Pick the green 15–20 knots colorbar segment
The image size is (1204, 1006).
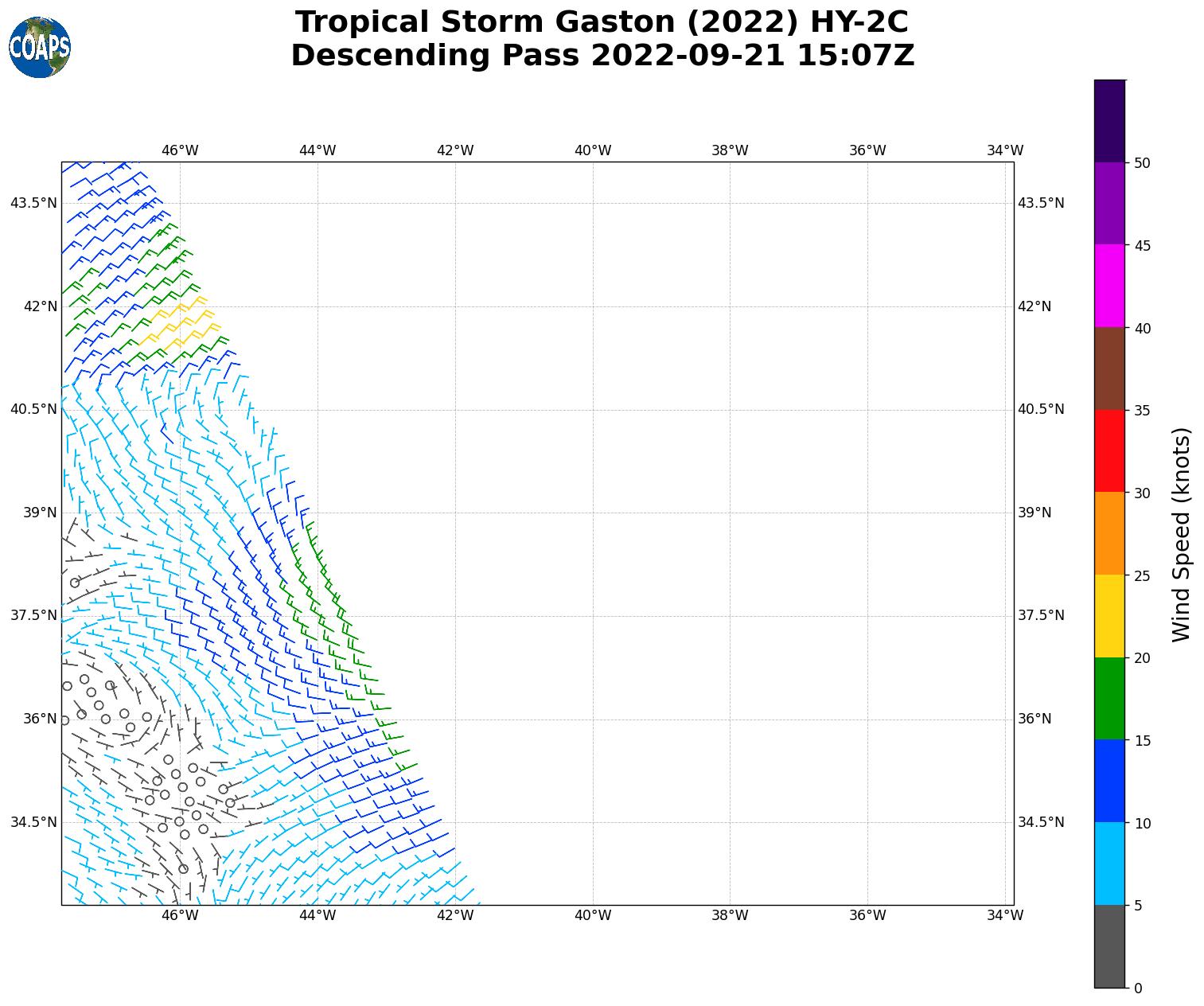pyautogui.click(x=1109, y=699)
